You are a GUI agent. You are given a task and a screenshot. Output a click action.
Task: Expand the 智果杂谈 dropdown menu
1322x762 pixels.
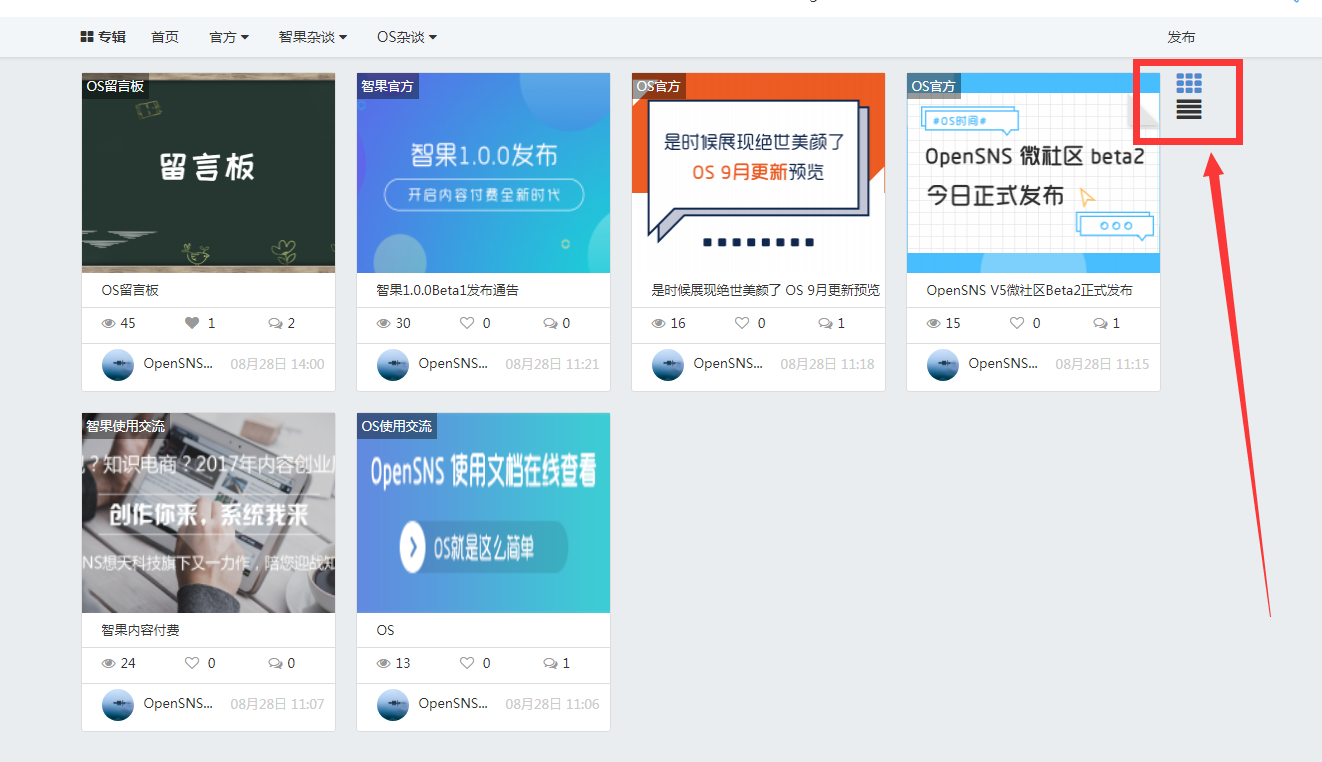313,37
